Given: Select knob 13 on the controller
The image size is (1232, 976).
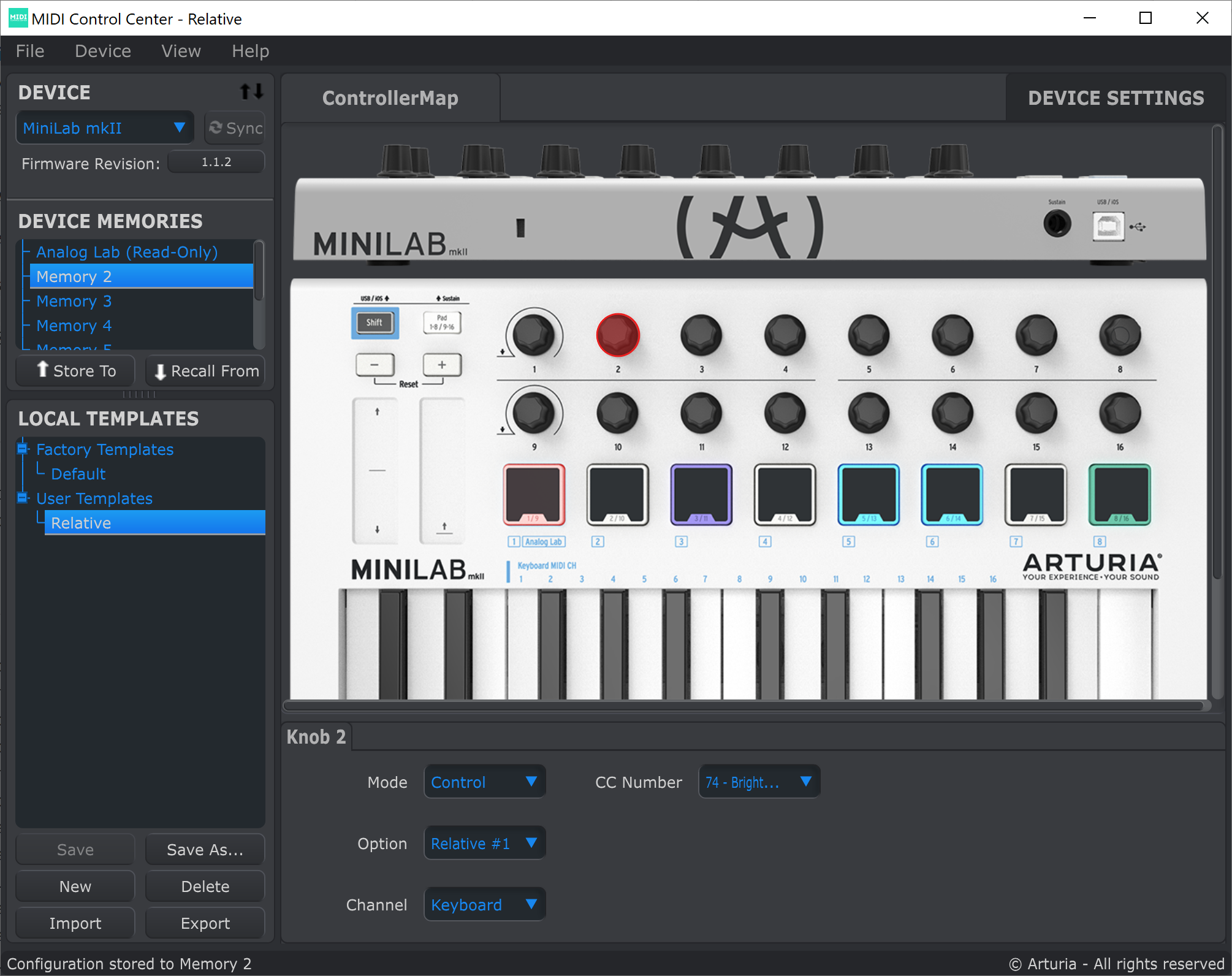Looking at the screenshot, I should (x=869, y=413).
